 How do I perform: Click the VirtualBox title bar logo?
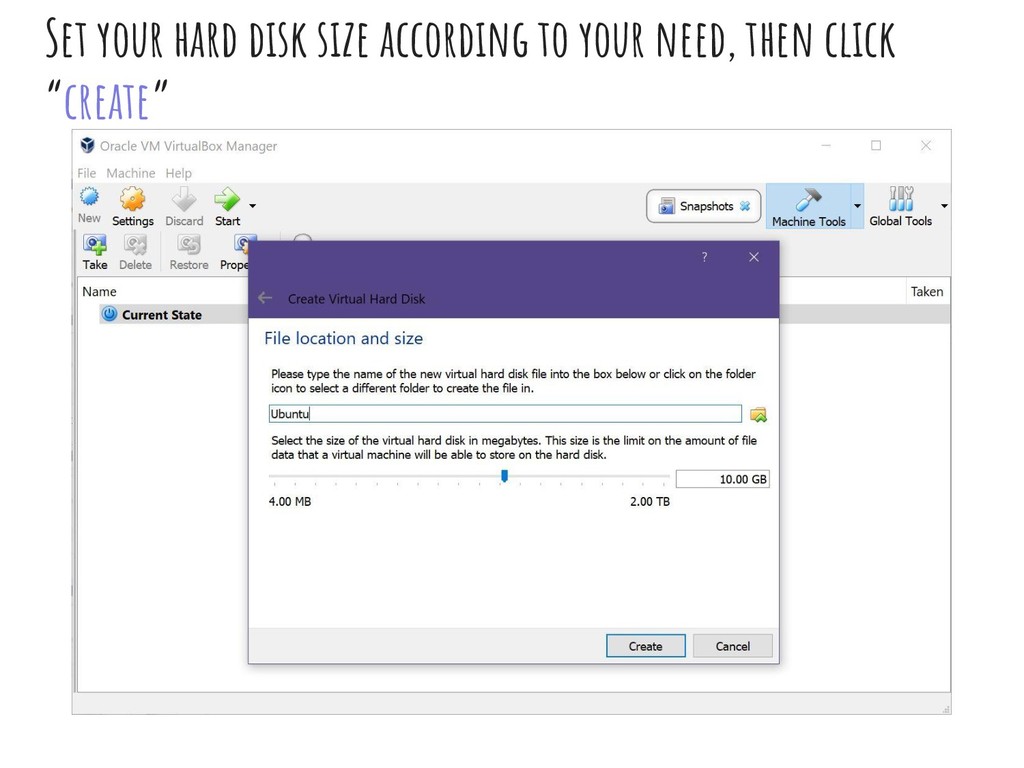[x=87, y=145]
